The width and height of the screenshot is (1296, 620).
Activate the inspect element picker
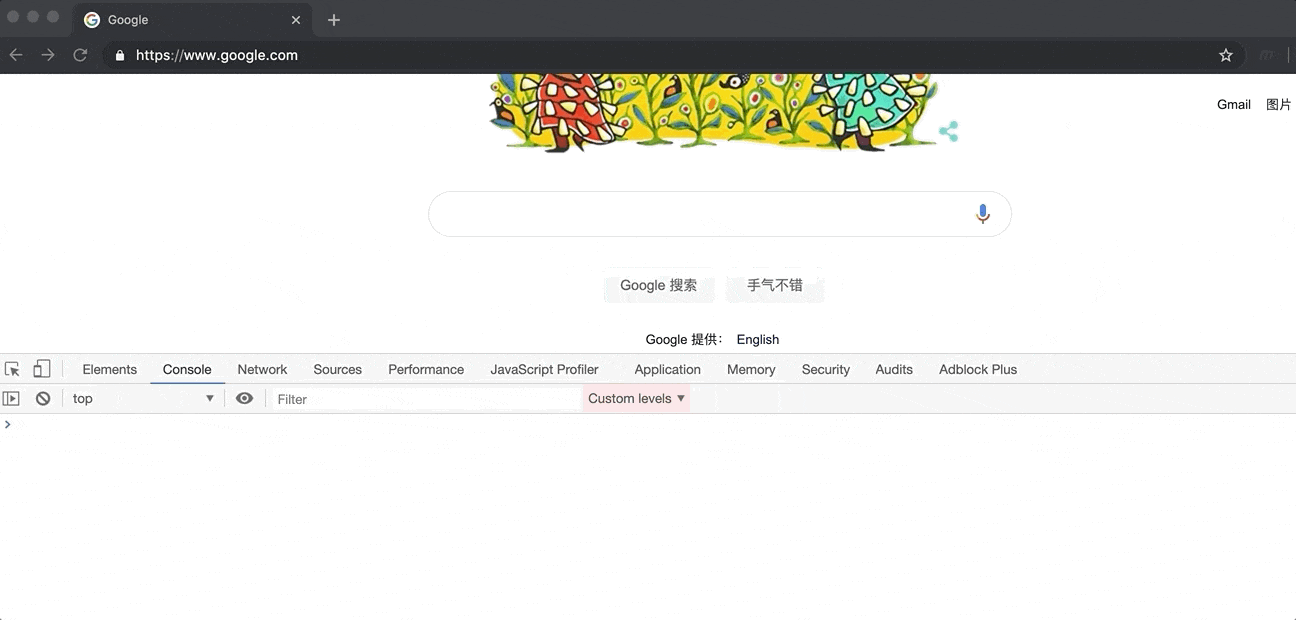click(x=12, y=369)
